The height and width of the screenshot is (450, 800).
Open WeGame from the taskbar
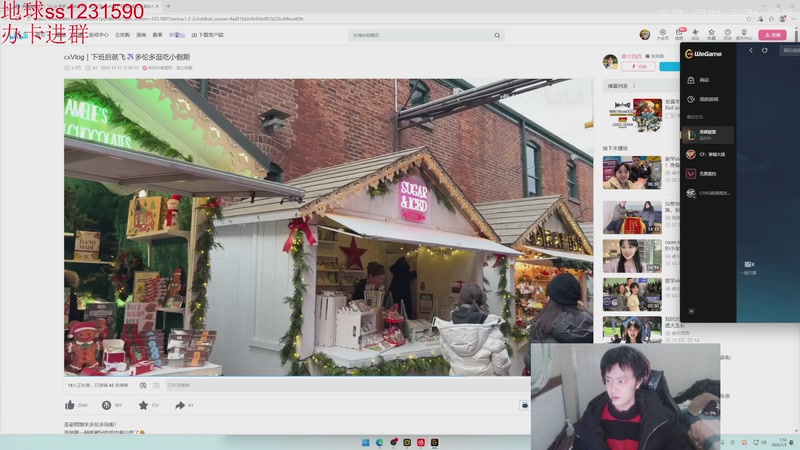435,442
